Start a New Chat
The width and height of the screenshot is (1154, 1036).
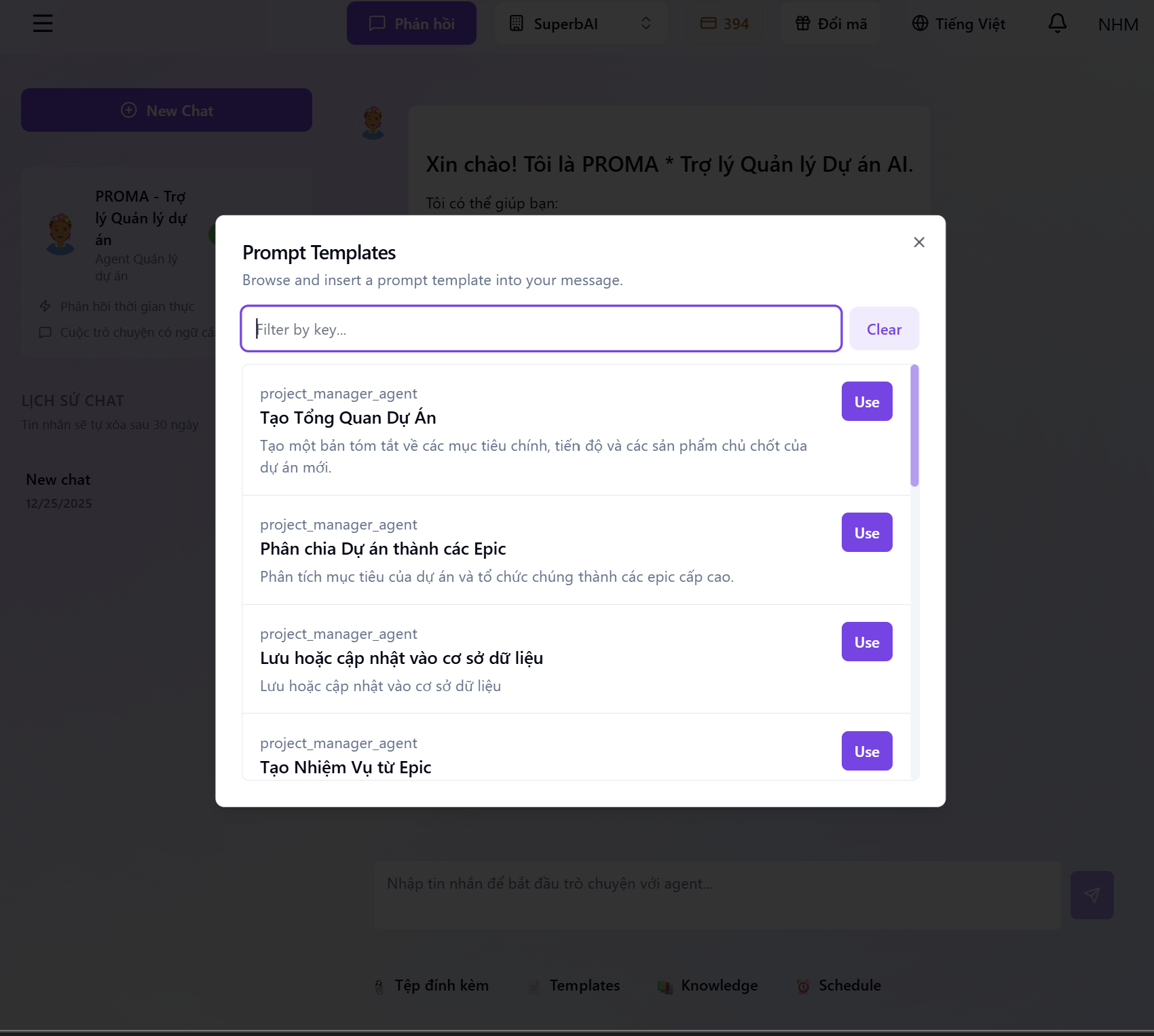point(166,110)
